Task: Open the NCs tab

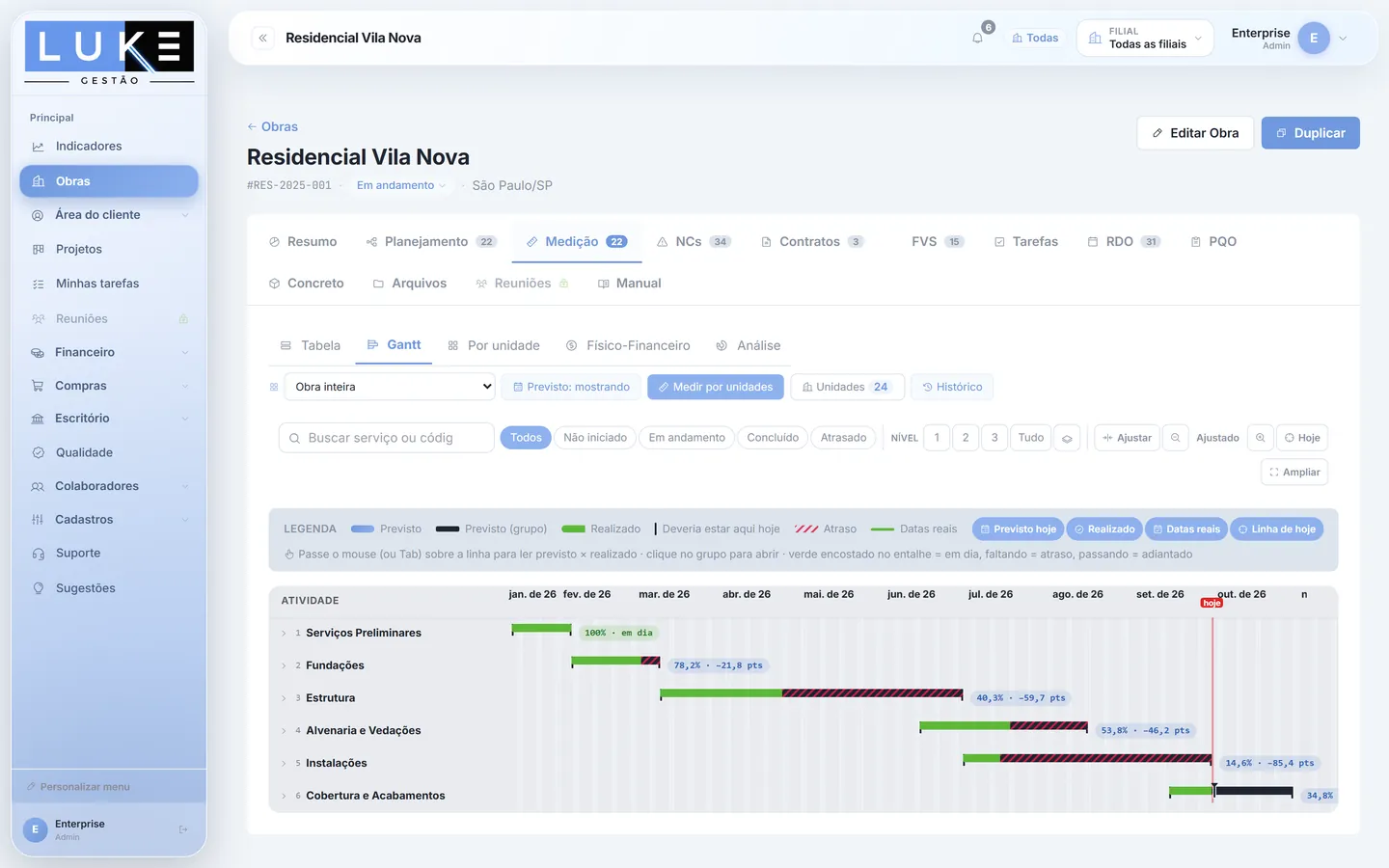Action: click(694, 242)
